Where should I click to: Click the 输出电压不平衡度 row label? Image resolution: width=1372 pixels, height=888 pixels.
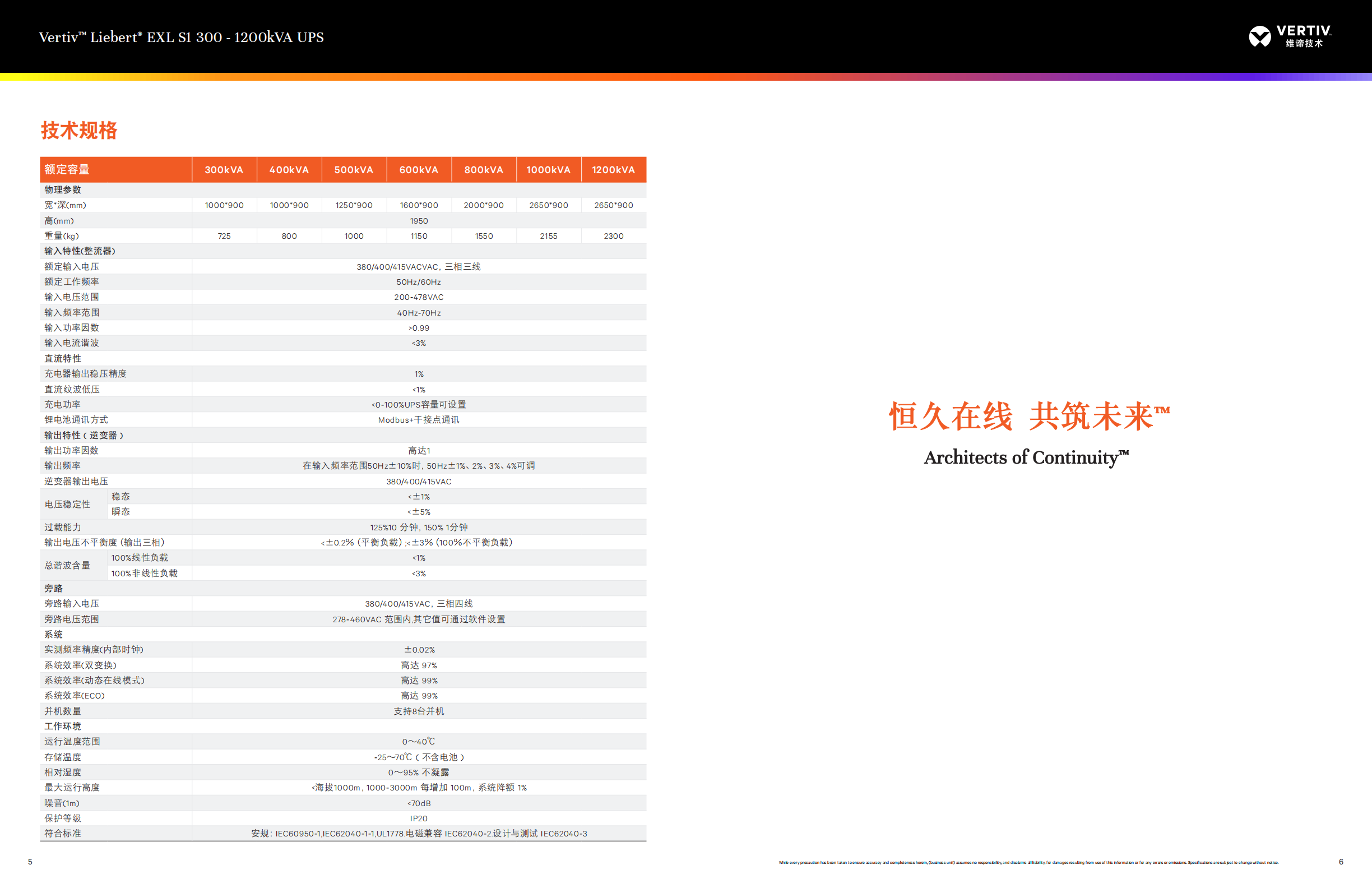105,543
